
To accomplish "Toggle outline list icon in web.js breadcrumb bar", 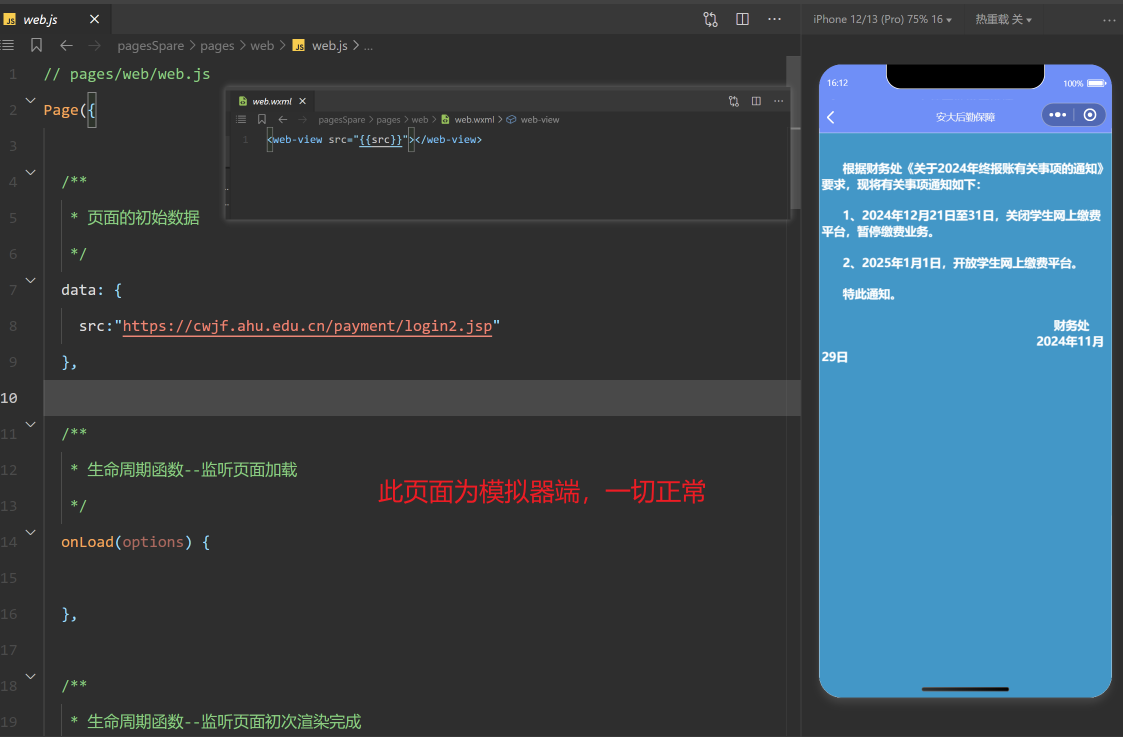I will 8,45.
